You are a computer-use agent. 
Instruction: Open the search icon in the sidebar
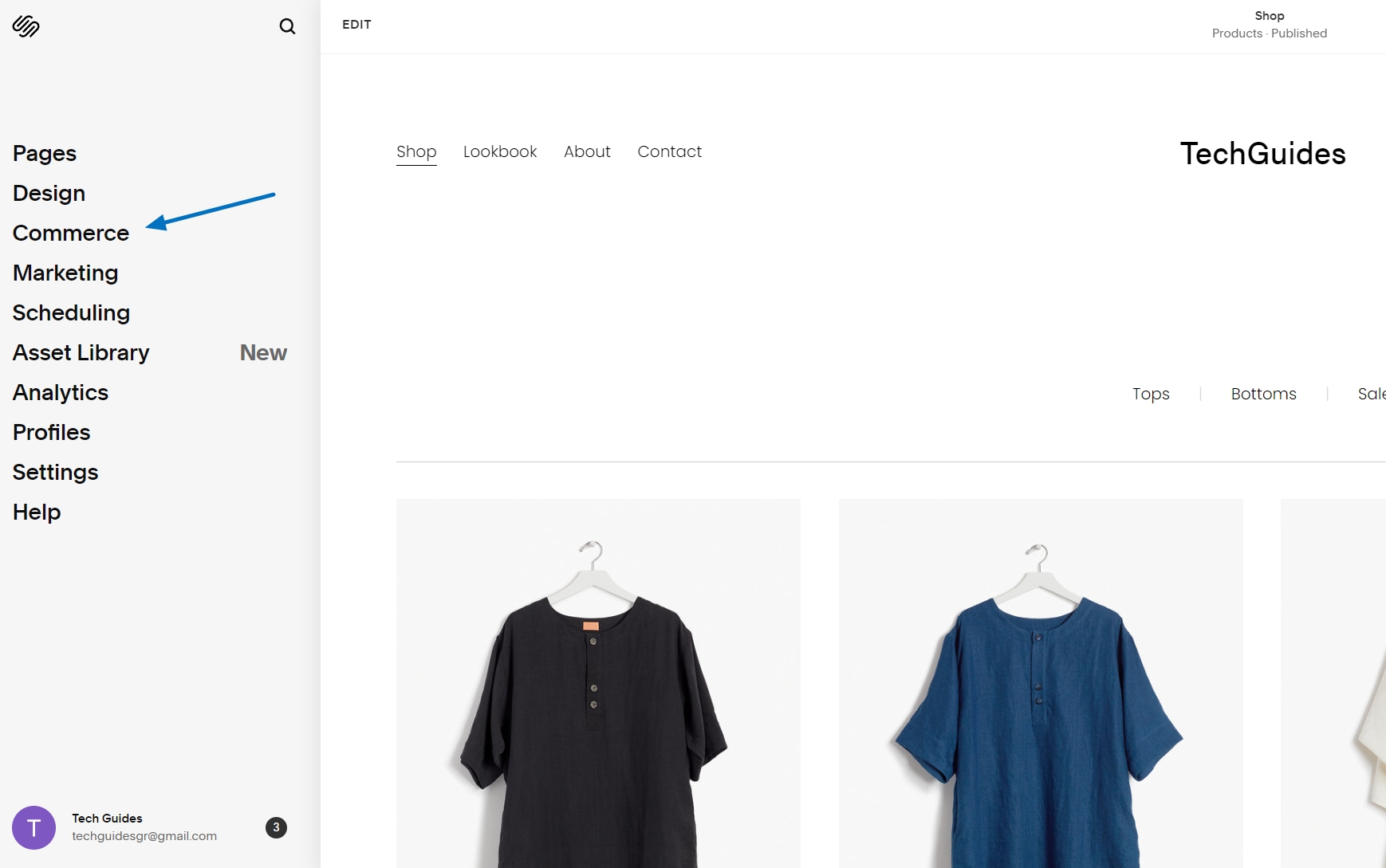coord(287,26)
